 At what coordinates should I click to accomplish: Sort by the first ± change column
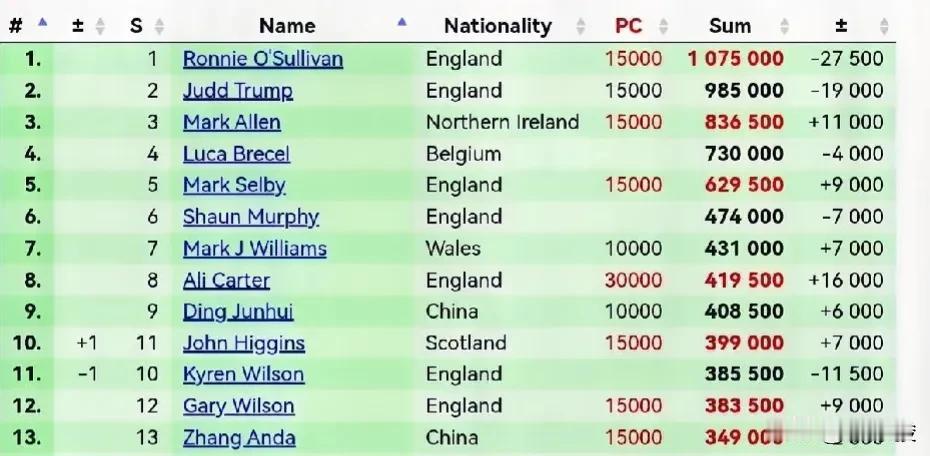point(100,26)
